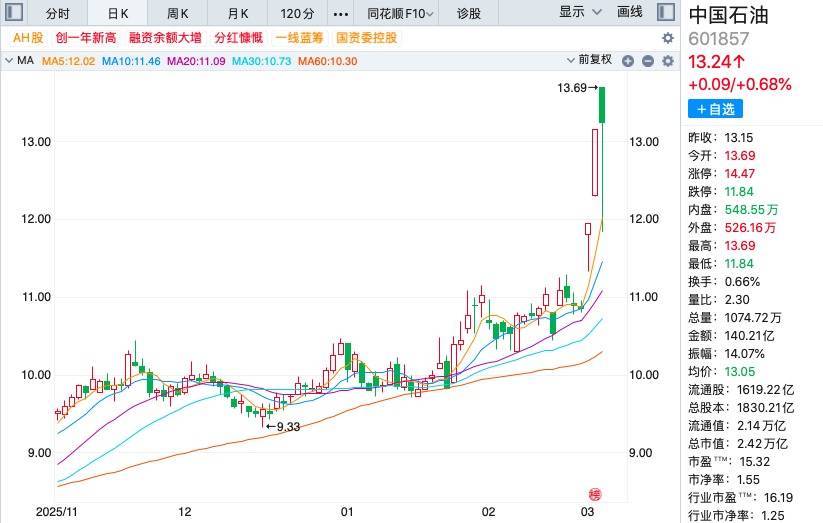Click the zoom-out minus icon on the chart
The width and height of the screenshot is (823, 523).
tap(648, 61)
